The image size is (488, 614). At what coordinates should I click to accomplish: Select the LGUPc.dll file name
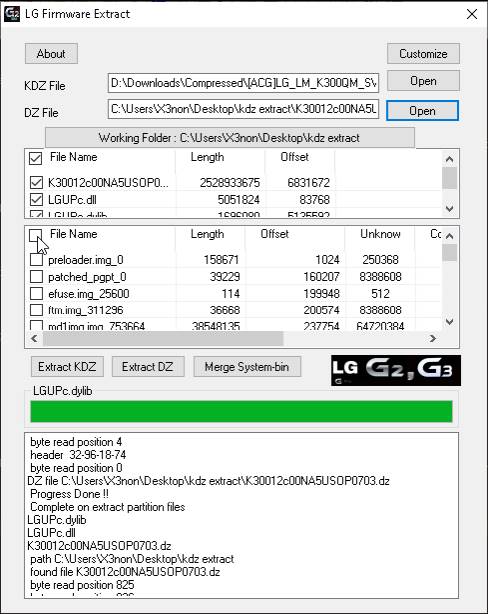[x=72, y=200]
